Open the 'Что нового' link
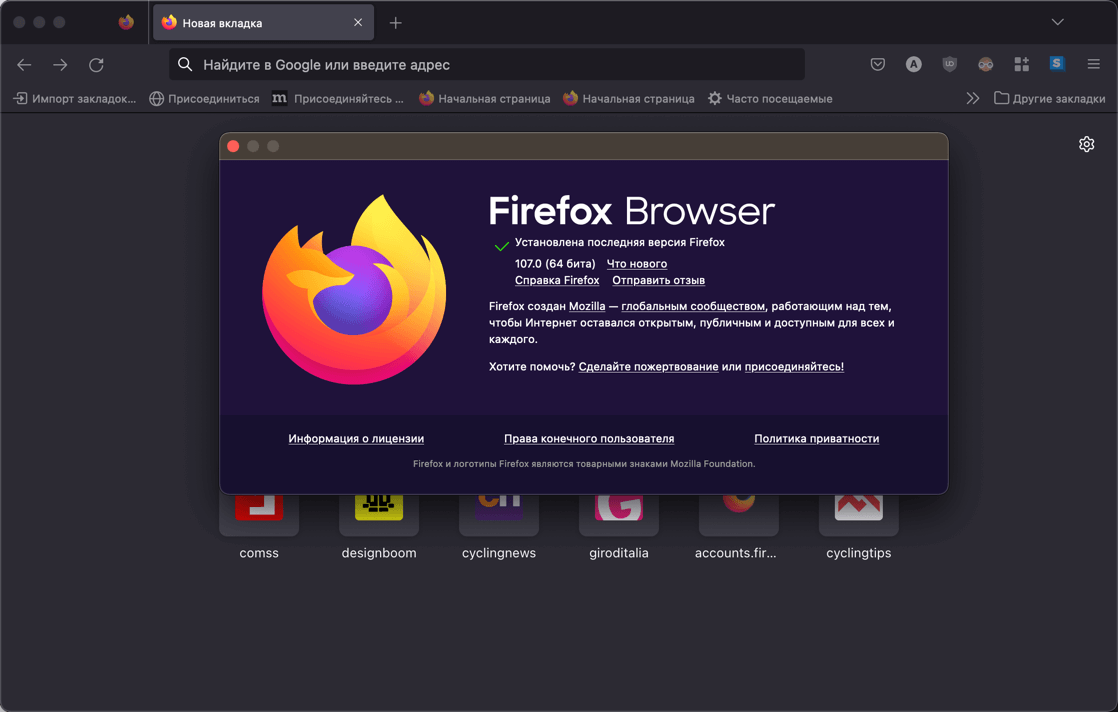 click(x=637, y=264)
